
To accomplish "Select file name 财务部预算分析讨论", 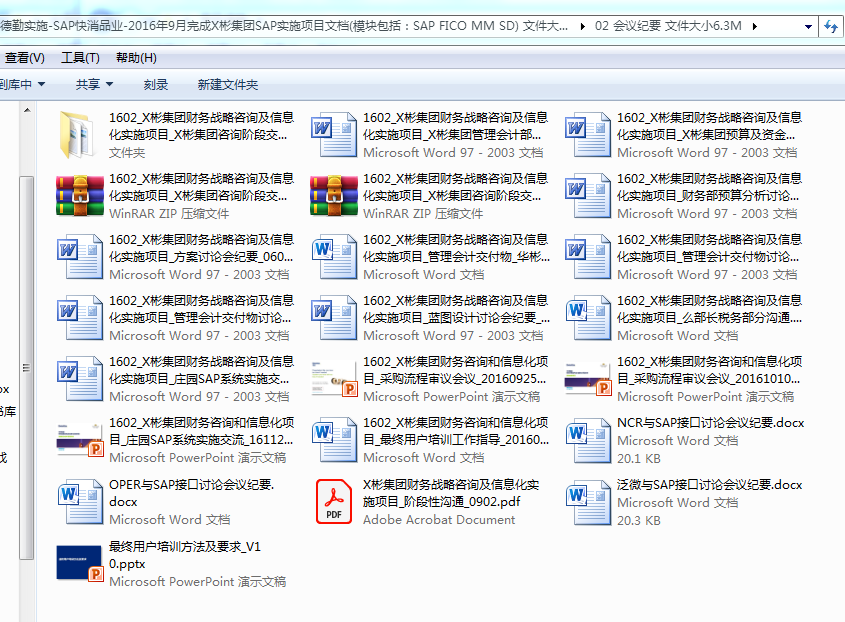I will click(x=709, y=187).
